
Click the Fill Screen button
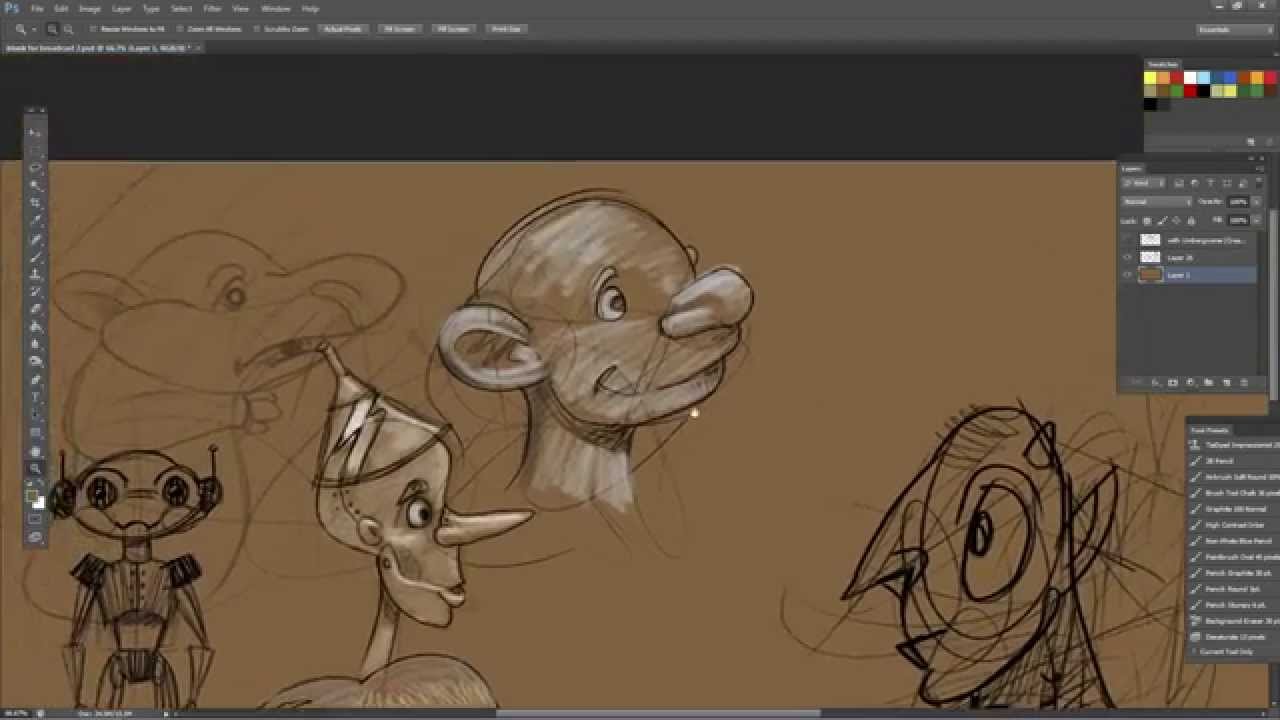click(453, 29)
